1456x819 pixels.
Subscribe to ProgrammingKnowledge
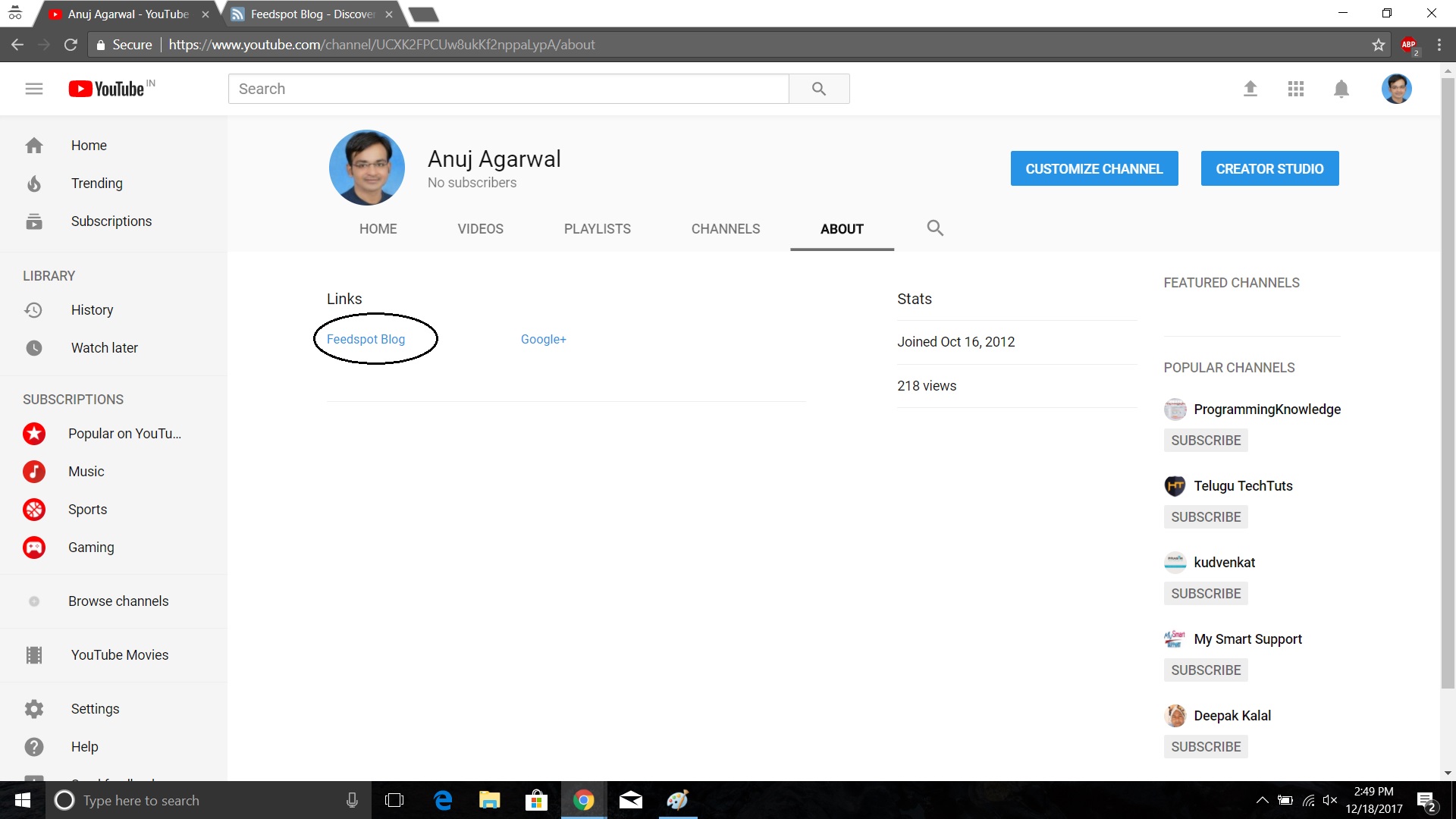pos(1206,441)
